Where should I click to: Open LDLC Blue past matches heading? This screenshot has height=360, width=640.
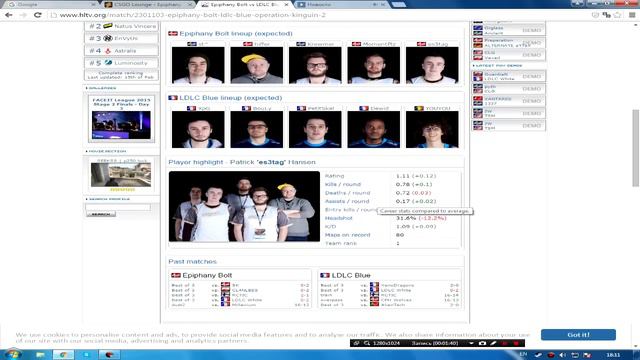pyautogui.click(x=351, y=276)
